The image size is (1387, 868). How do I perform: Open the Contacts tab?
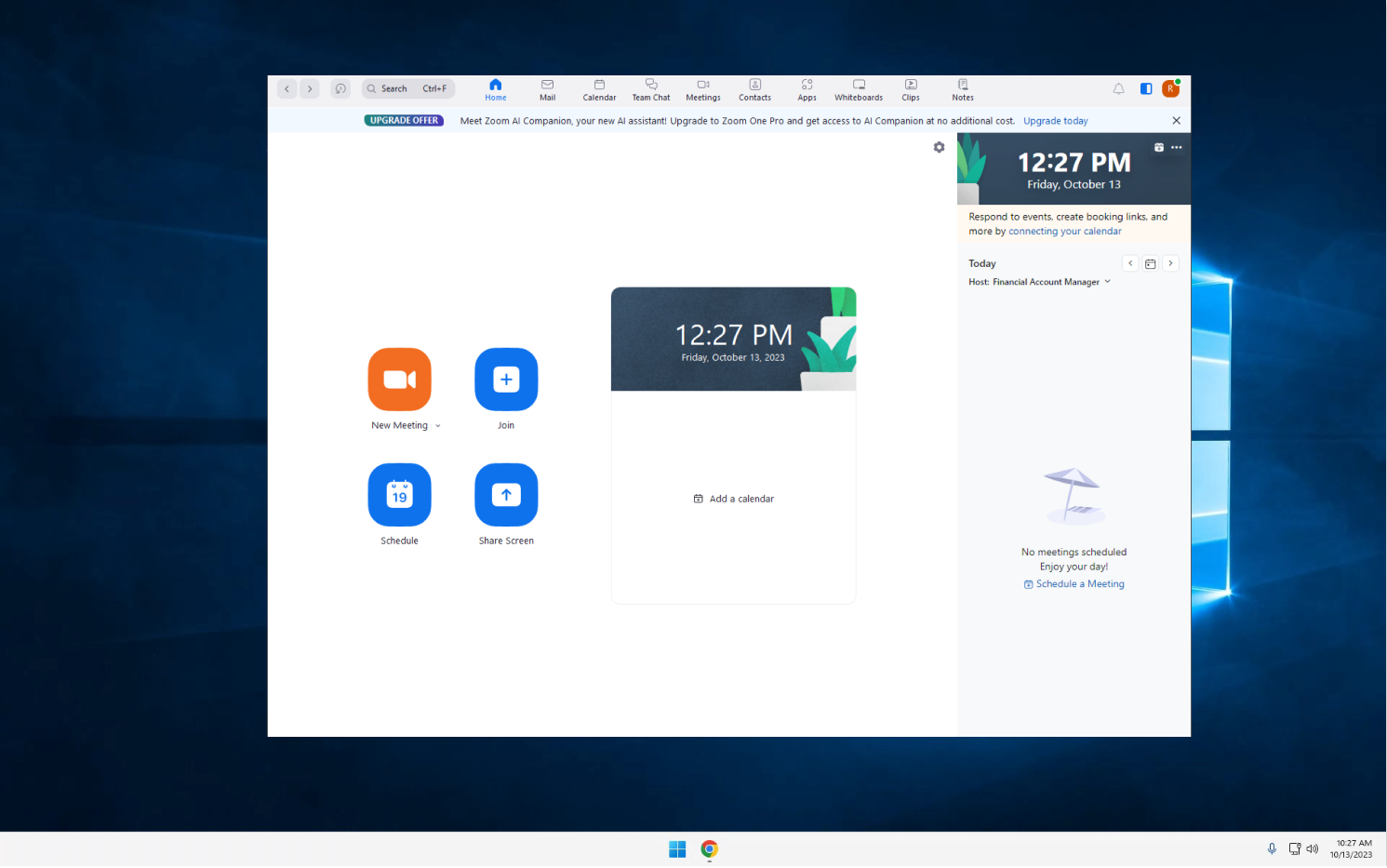[x=755, y=89]
